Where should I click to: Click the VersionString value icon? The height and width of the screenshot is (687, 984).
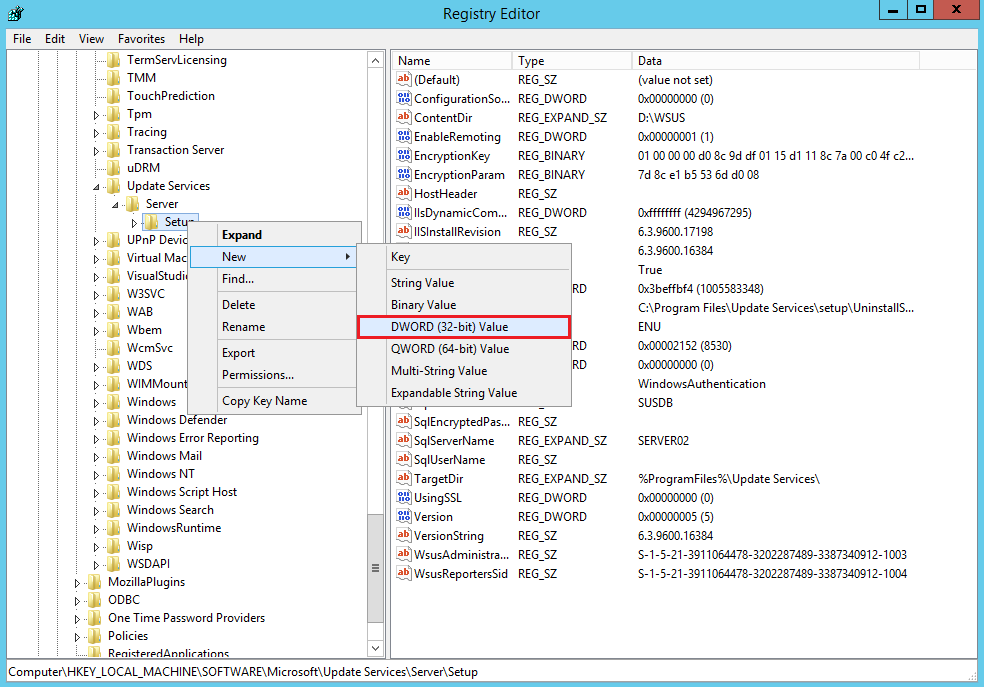click(x=404, y=535)
